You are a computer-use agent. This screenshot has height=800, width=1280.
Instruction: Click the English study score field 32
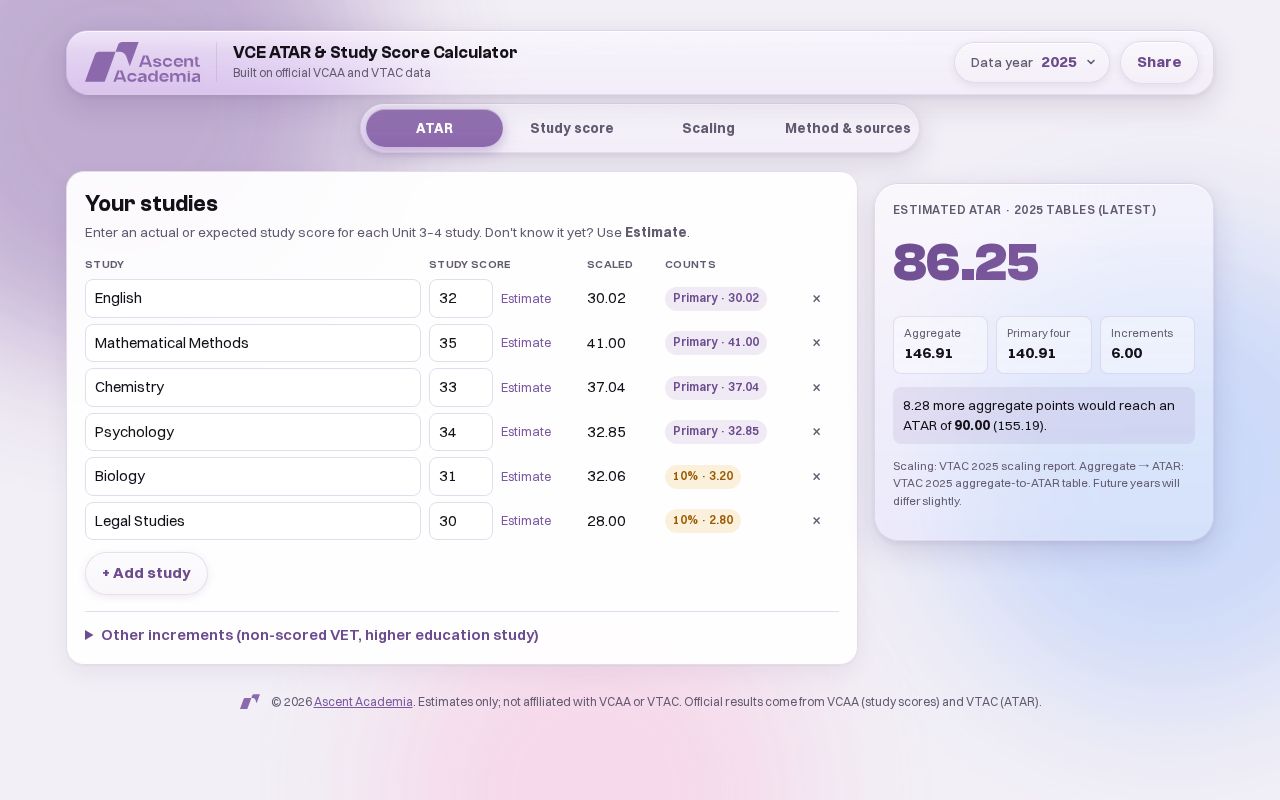coord(461,299)
